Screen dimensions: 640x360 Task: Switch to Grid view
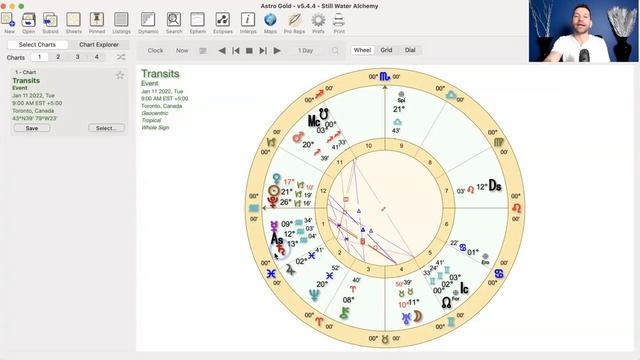pyautogui.click(x=386, y=50)
